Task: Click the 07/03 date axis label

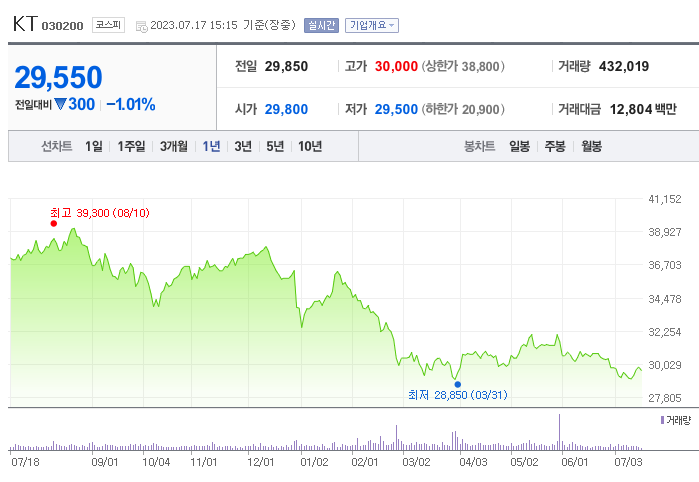Action: [x=628, y=461]
